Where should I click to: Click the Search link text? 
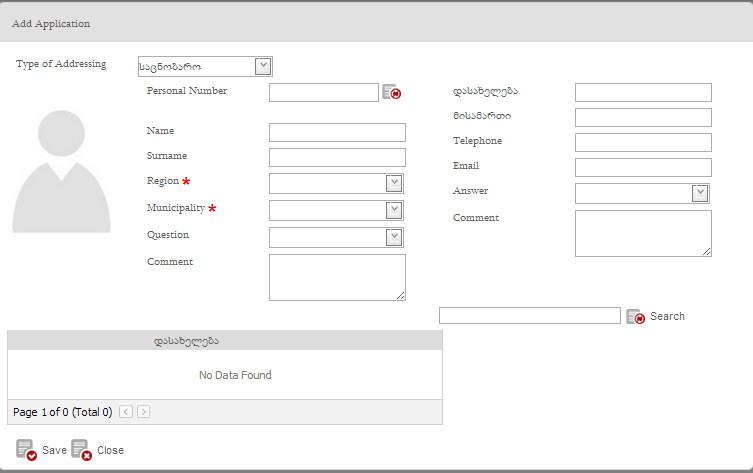click(x=667, y=316)
